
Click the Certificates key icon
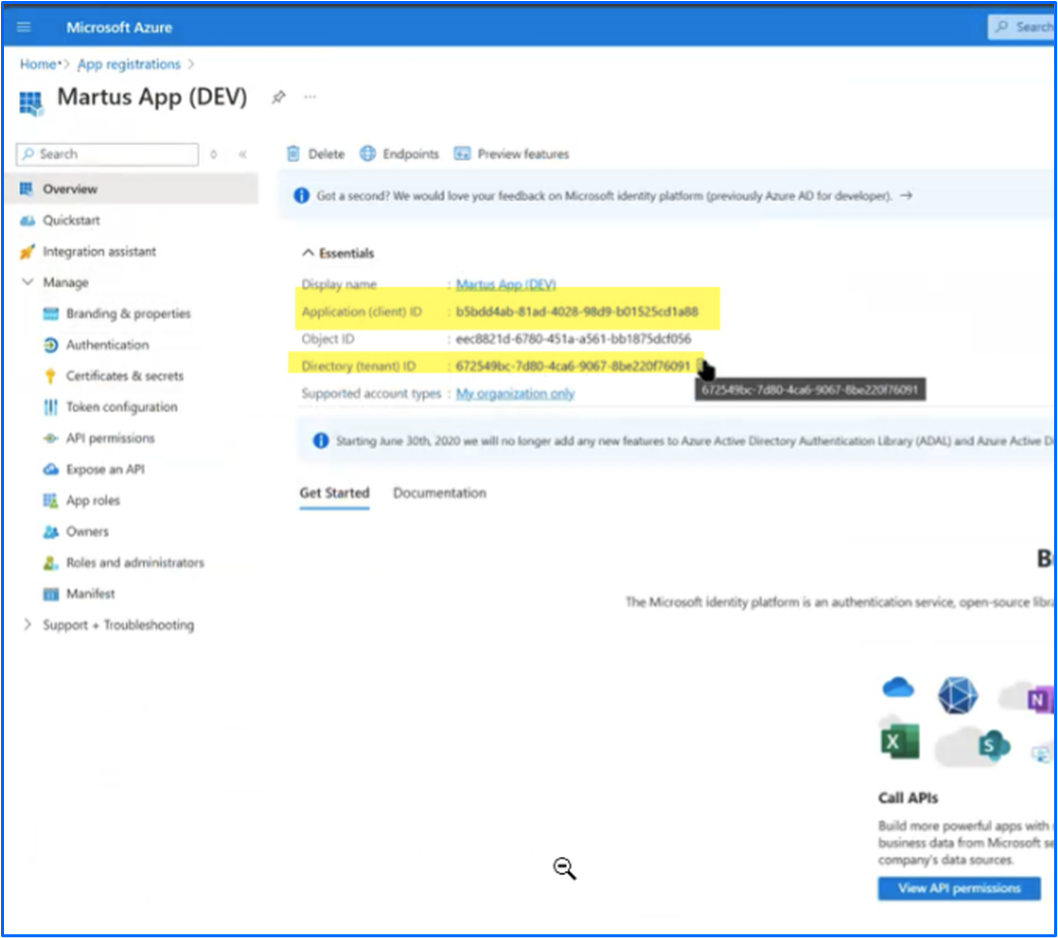point(50,376)
